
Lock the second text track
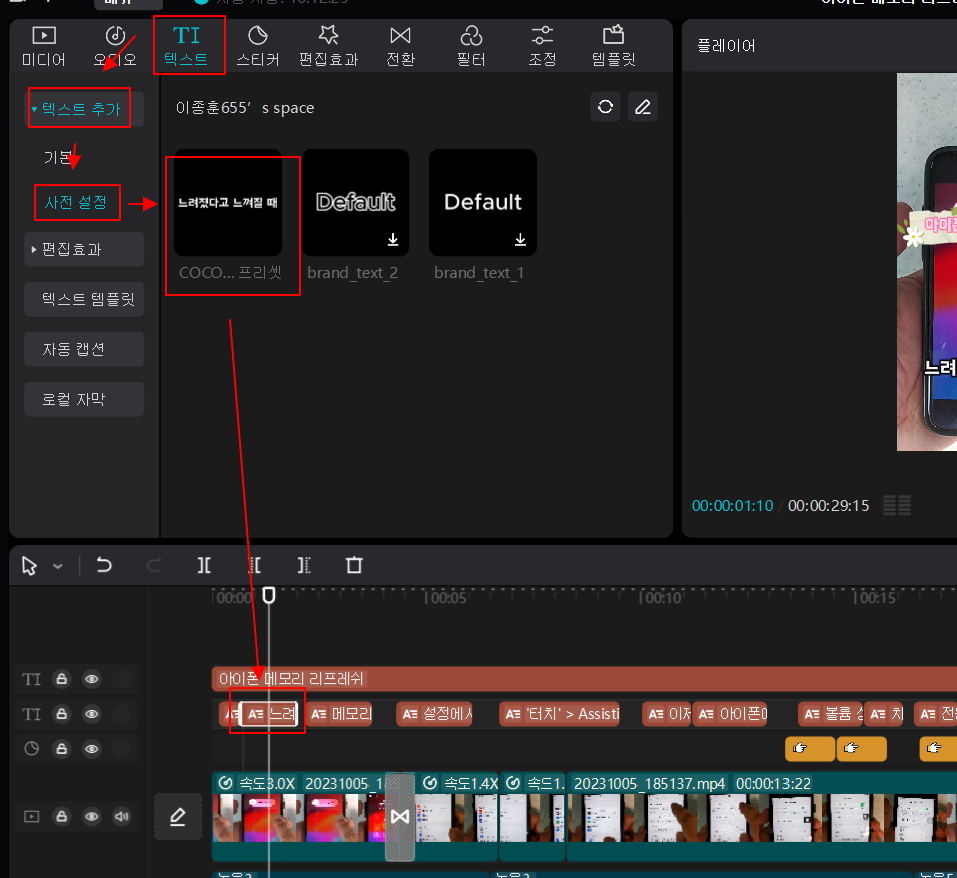pos(62,713)
